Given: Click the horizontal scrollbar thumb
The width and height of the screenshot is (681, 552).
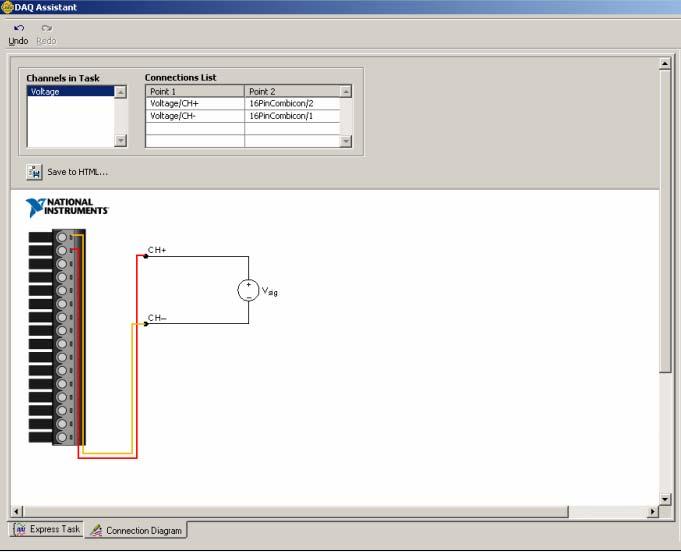Looking at the screenshot, I should point(295,512).
